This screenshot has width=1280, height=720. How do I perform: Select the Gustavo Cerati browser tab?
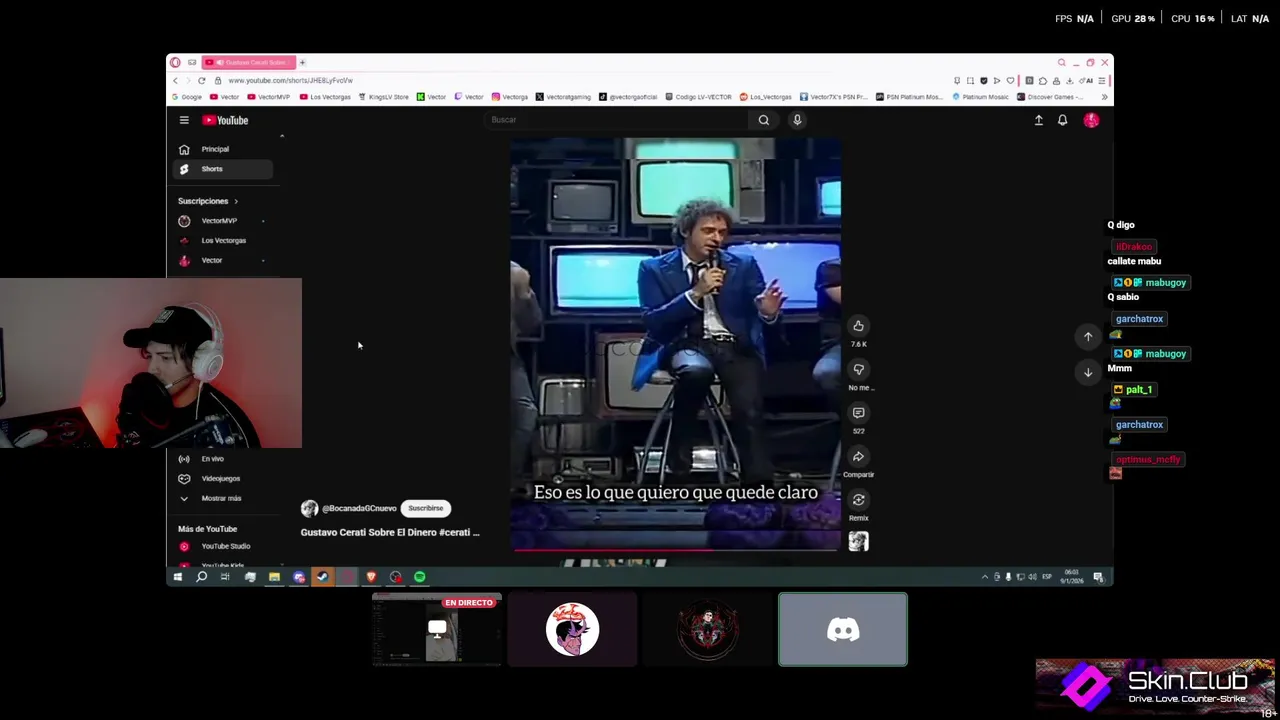point(250,62)
